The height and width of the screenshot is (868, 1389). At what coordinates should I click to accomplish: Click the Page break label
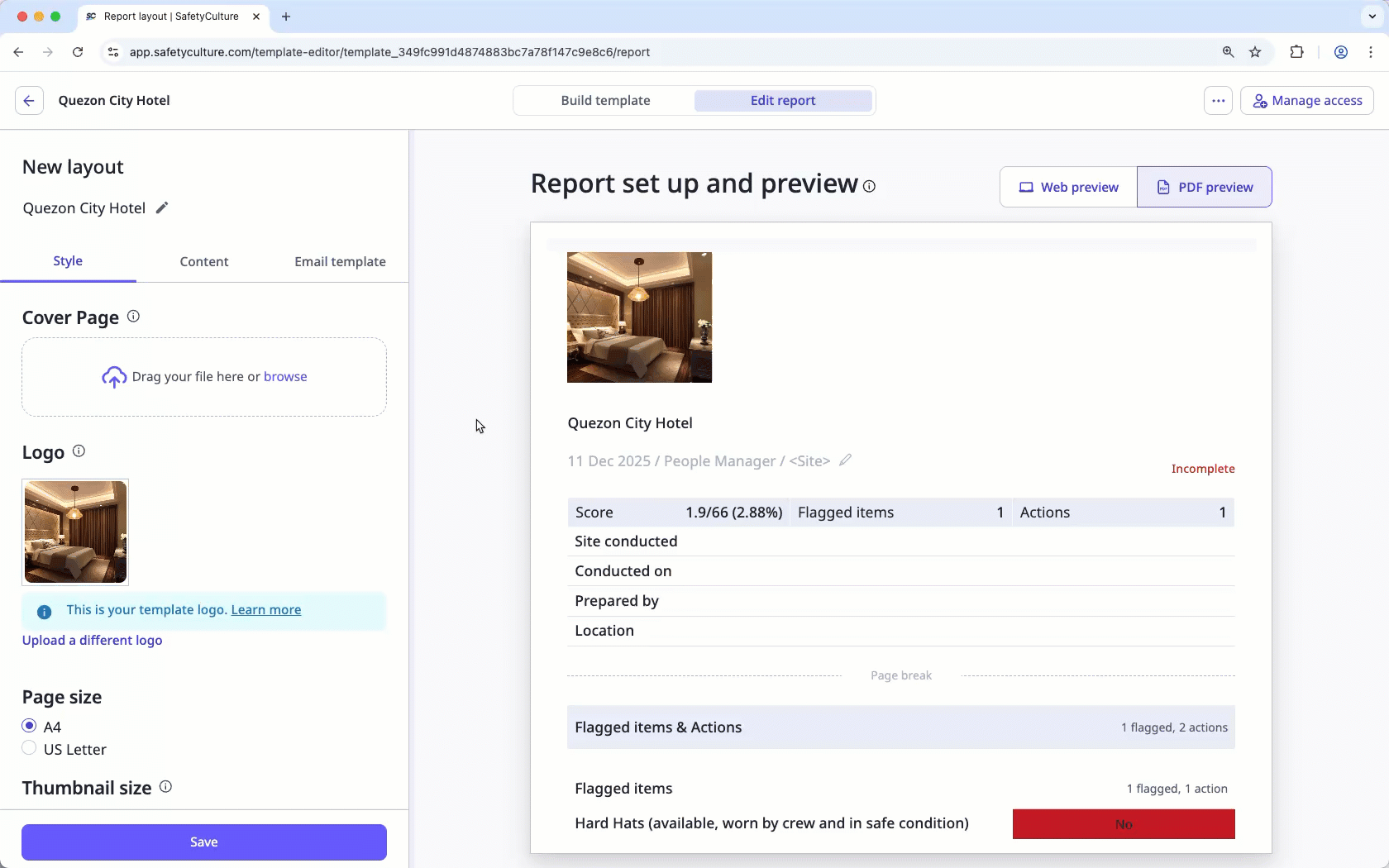(x=901, y=675)
